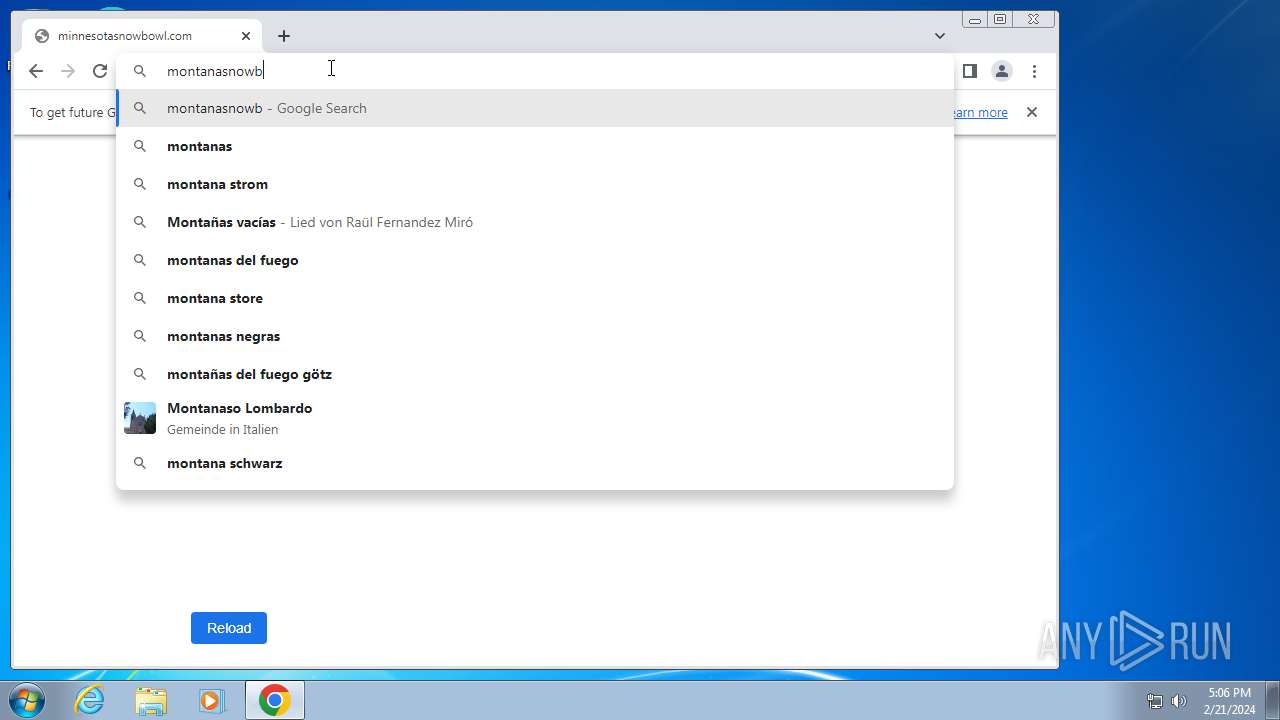Click the Montanaso Lombardo thumbnail image
The width and height of the screenshot is (1280, 720).
(140, 418)
